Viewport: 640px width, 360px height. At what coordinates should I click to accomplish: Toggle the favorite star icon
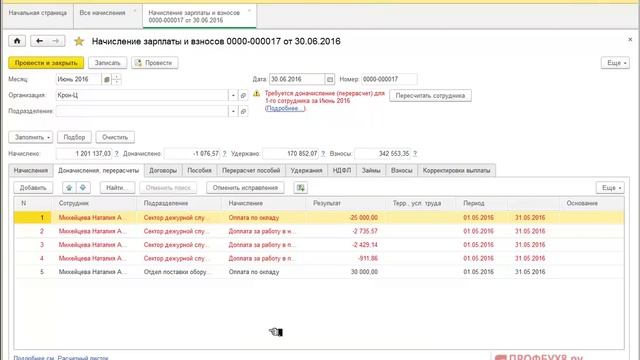point(79,41)
